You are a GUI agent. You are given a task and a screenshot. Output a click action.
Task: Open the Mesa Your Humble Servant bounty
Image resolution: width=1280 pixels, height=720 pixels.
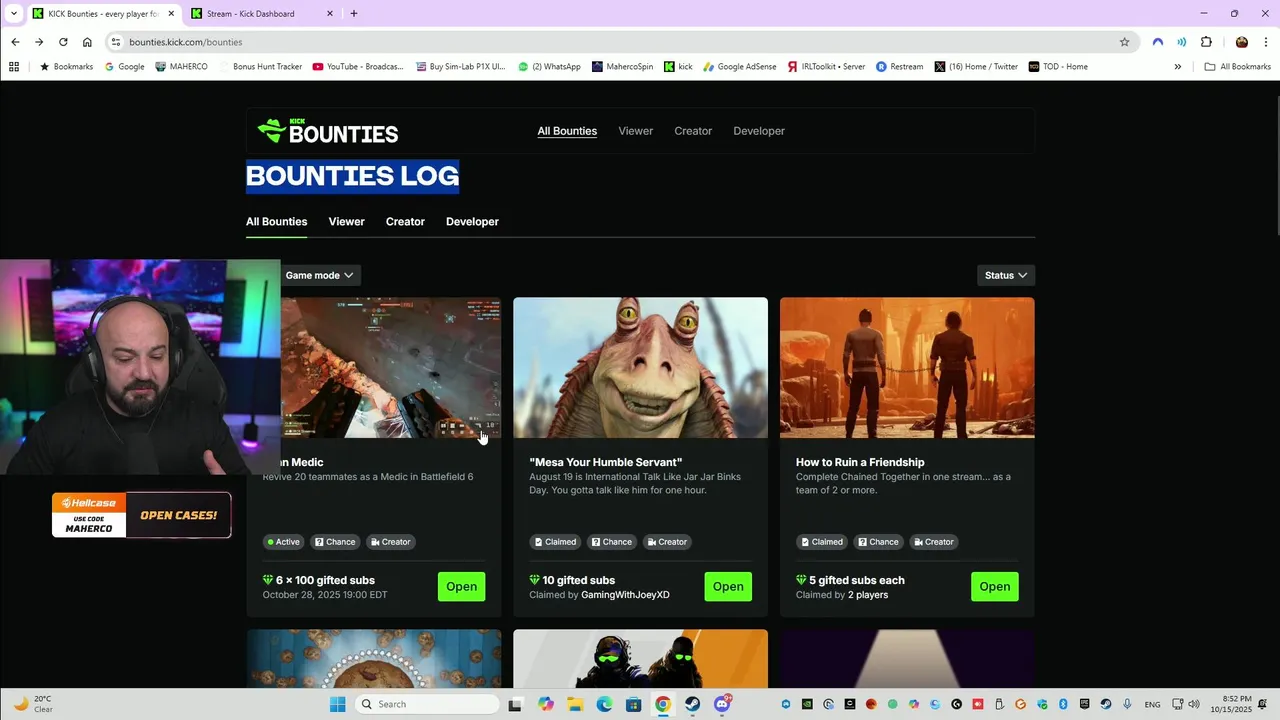[x=728, y=587]
